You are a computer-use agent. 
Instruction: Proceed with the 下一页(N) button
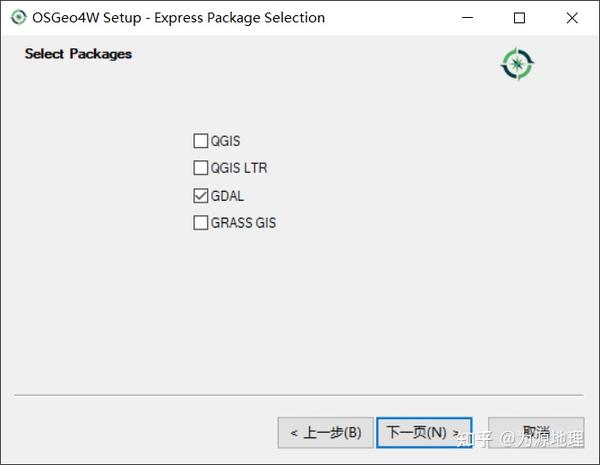point(424,432)
